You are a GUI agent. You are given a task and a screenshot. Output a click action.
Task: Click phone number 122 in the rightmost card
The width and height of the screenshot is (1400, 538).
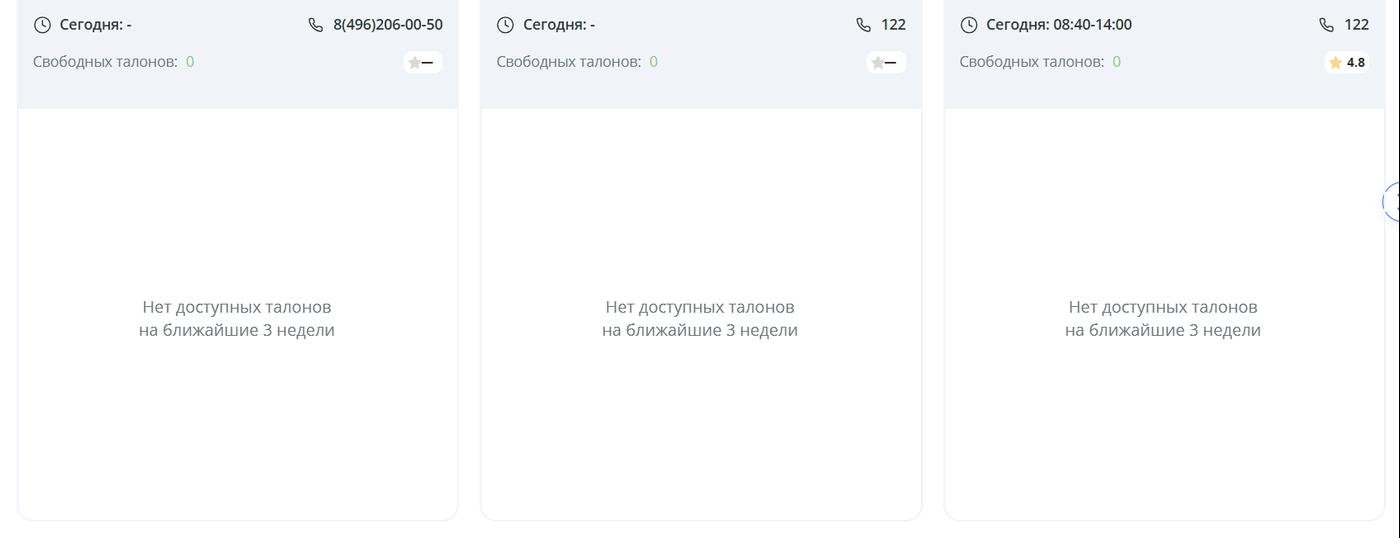click(x=1356, y=25)
